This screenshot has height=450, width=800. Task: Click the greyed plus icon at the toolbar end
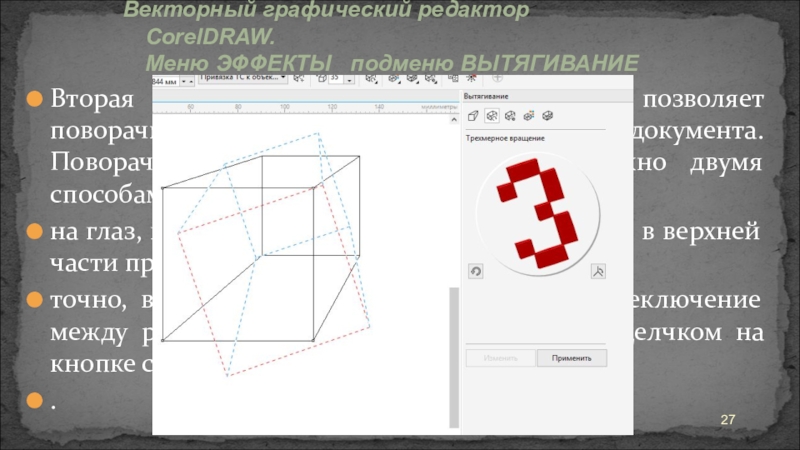[497, 78]
